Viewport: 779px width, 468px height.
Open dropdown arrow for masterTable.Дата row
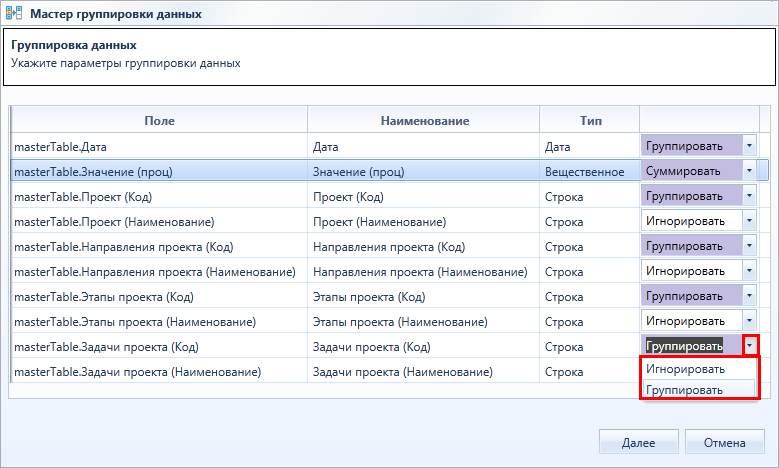point(749,146)
